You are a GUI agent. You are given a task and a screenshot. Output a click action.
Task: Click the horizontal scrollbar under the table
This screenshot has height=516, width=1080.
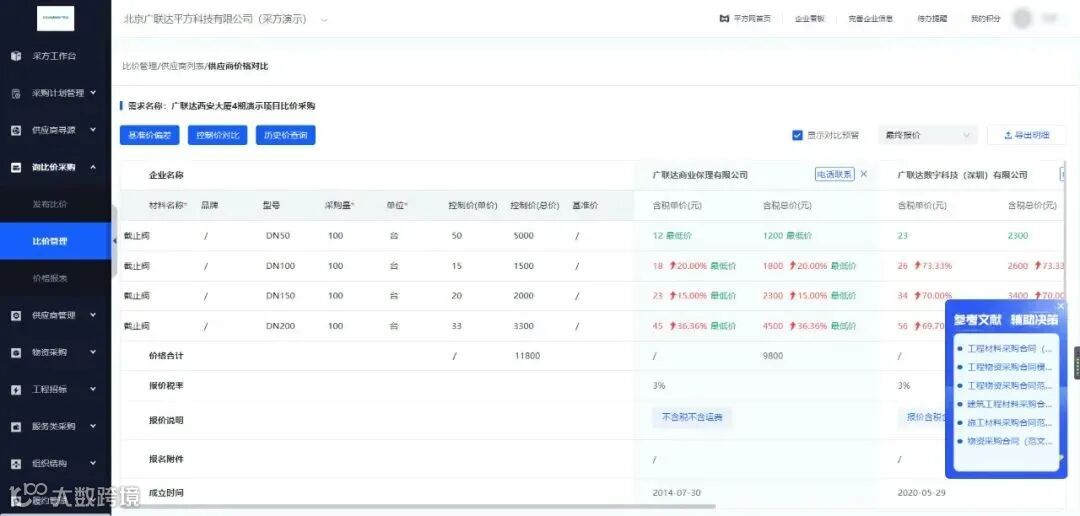click(419, 506)
